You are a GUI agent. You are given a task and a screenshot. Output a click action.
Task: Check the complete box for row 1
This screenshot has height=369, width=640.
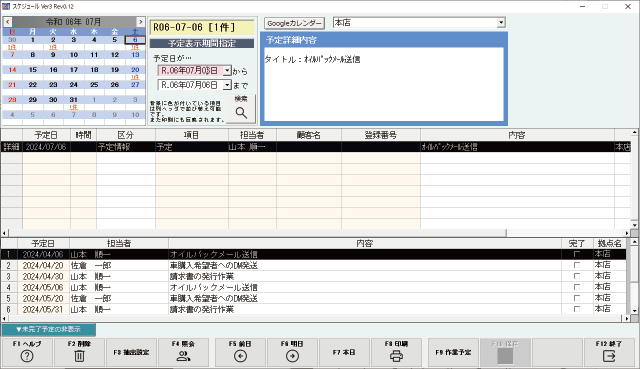click(x=577, y=254)
